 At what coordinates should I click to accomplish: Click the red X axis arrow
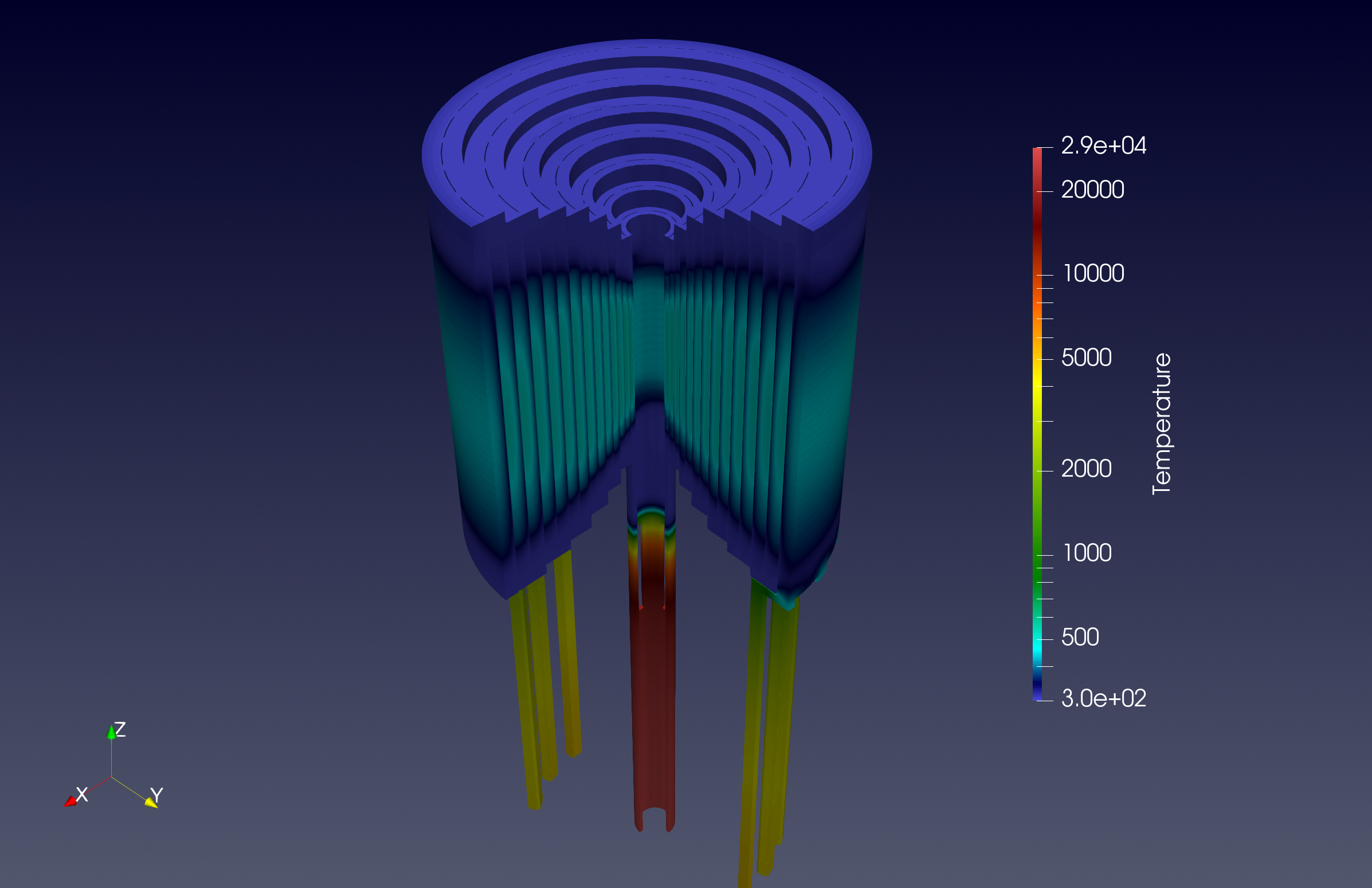70,801
